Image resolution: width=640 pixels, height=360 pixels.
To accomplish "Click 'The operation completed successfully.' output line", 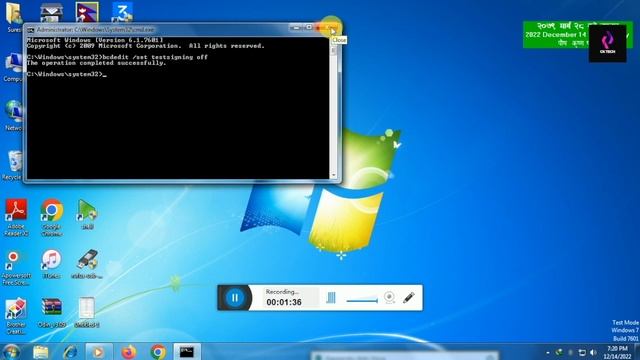I will click(96, 63).
